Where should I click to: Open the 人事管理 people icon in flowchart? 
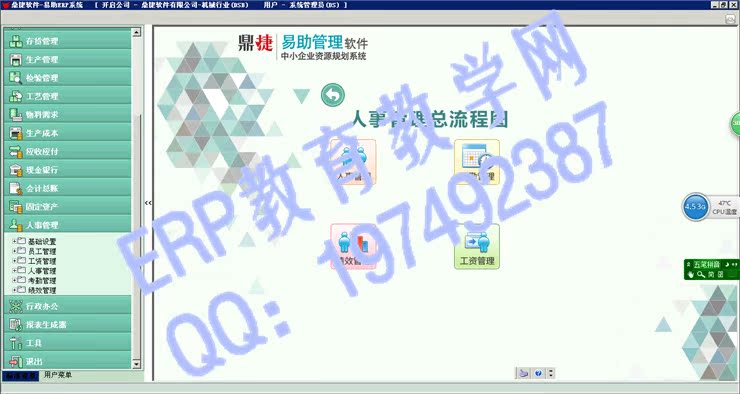353,162
